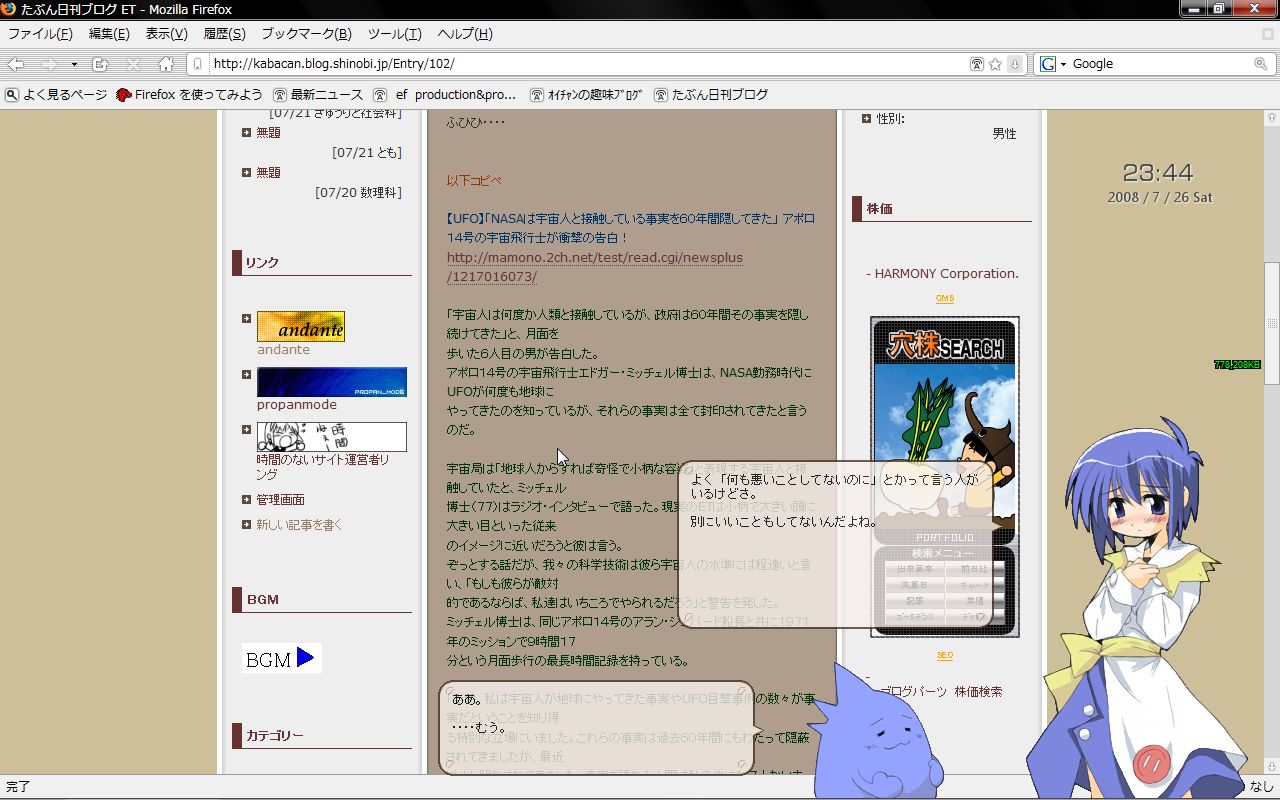Click the magnifier search button in search bar
1280x800 pixels.
(x=1261, y=64)
